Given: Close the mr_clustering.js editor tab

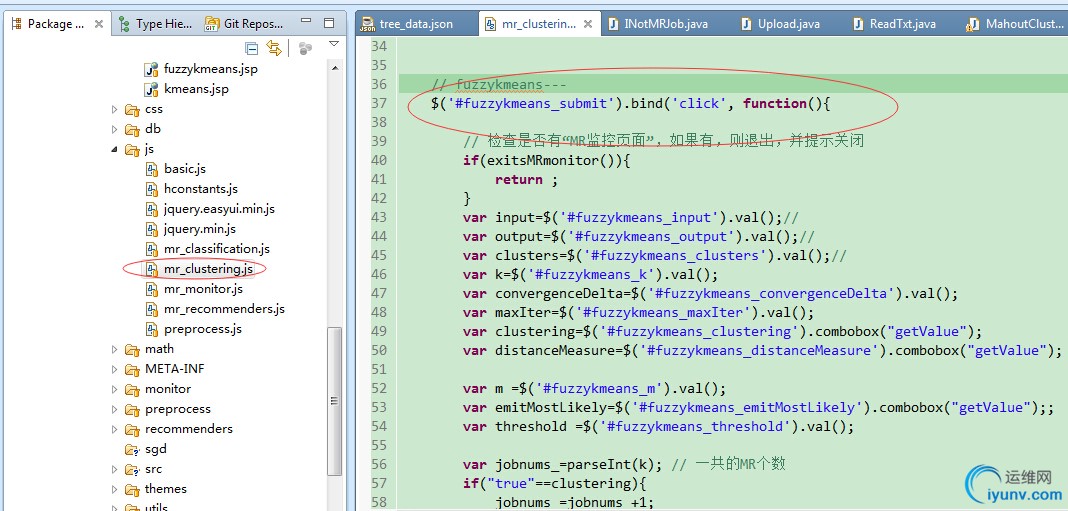Looking at the screenshot, I should pos(588,25).
